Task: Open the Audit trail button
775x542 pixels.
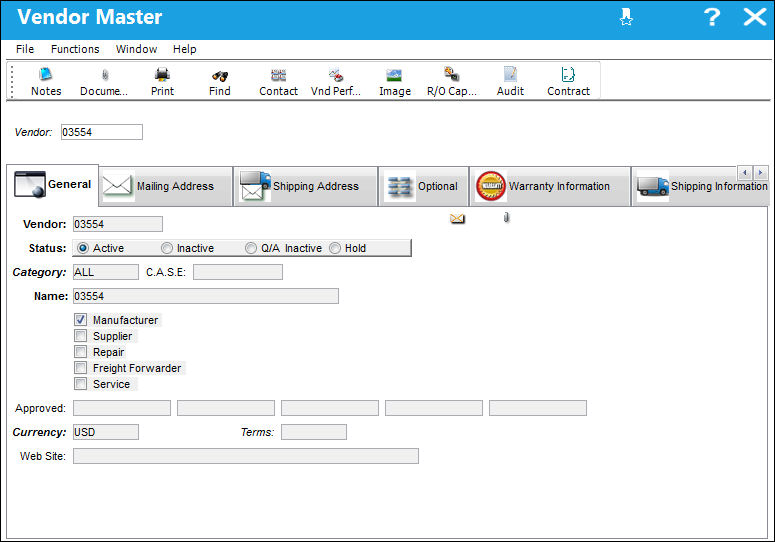Action: (x=510, y=82)
